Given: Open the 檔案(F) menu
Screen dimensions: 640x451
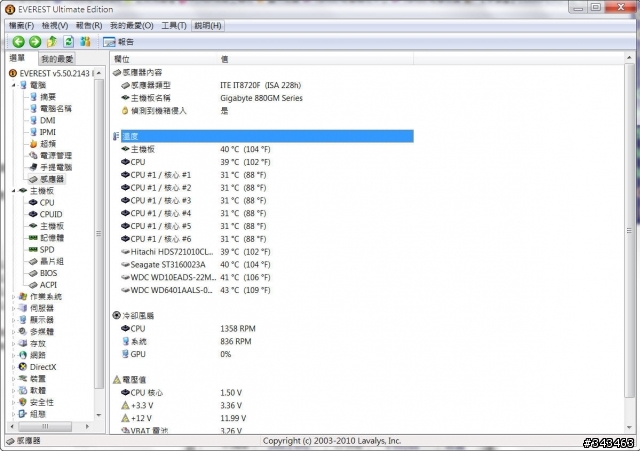Looking at the screenshot, I should tap(21, 26).
